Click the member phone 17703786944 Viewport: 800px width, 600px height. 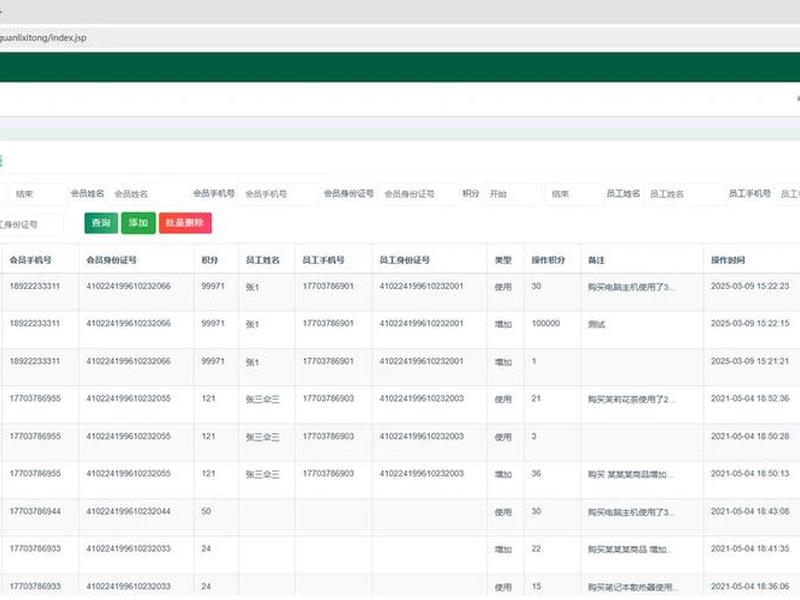35,511
